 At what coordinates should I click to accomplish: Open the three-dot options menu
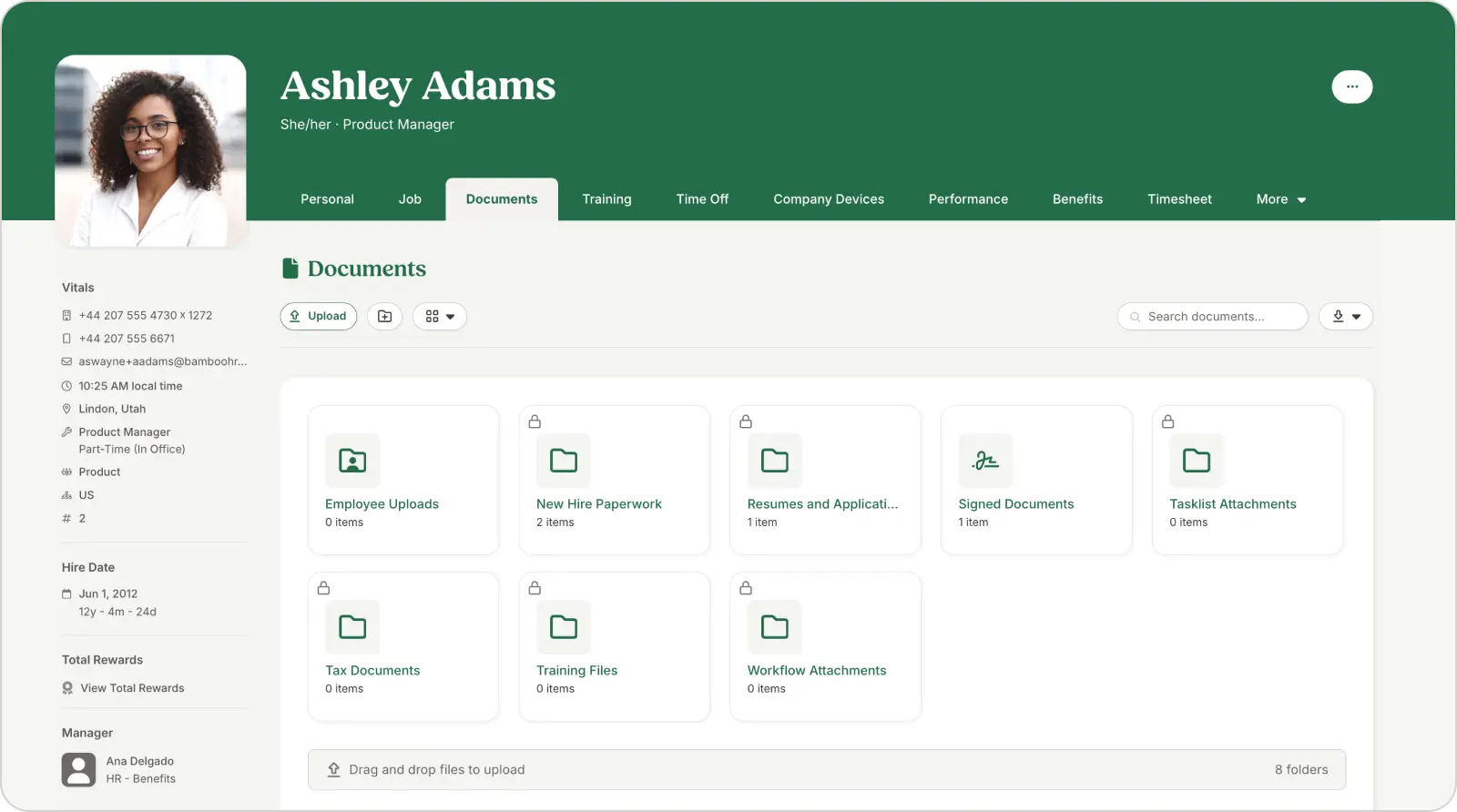tap(1351, 86)
